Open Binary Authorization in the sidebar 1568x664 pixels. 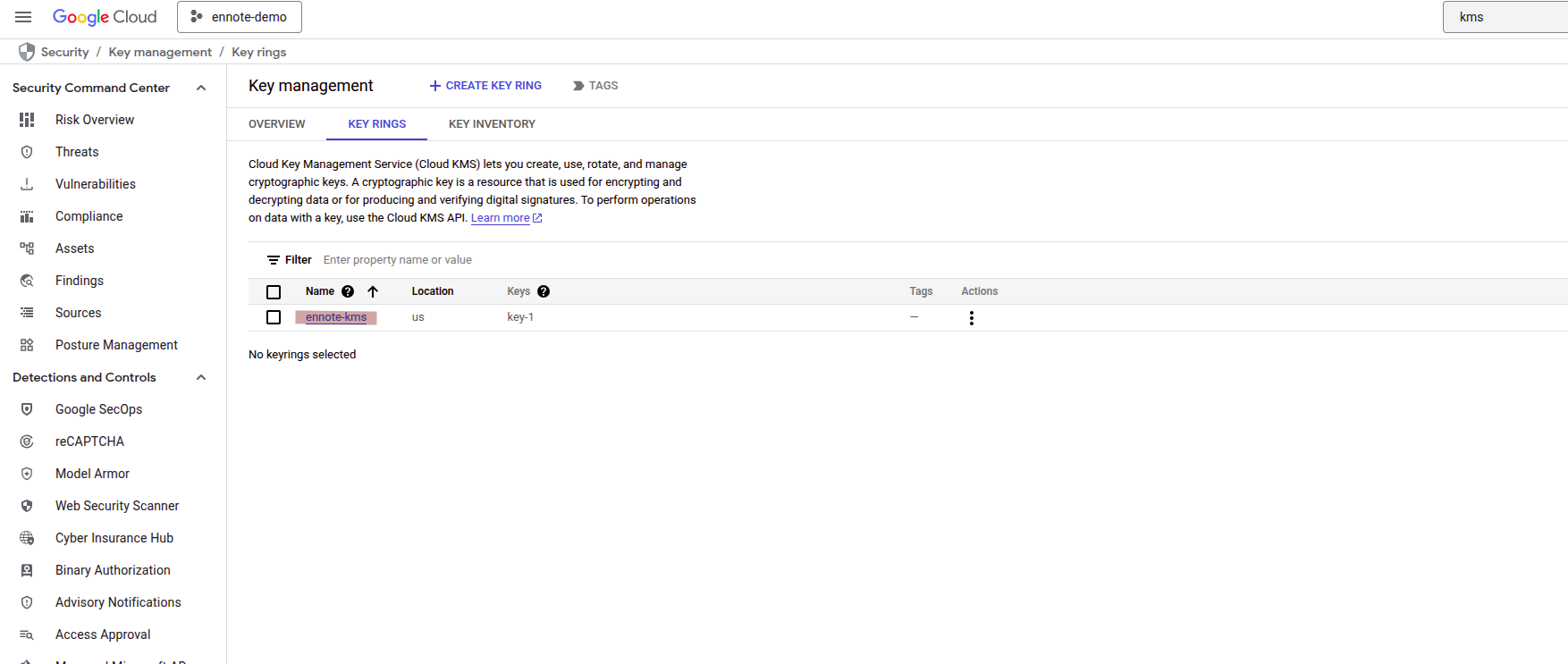[x=113, y=570]
